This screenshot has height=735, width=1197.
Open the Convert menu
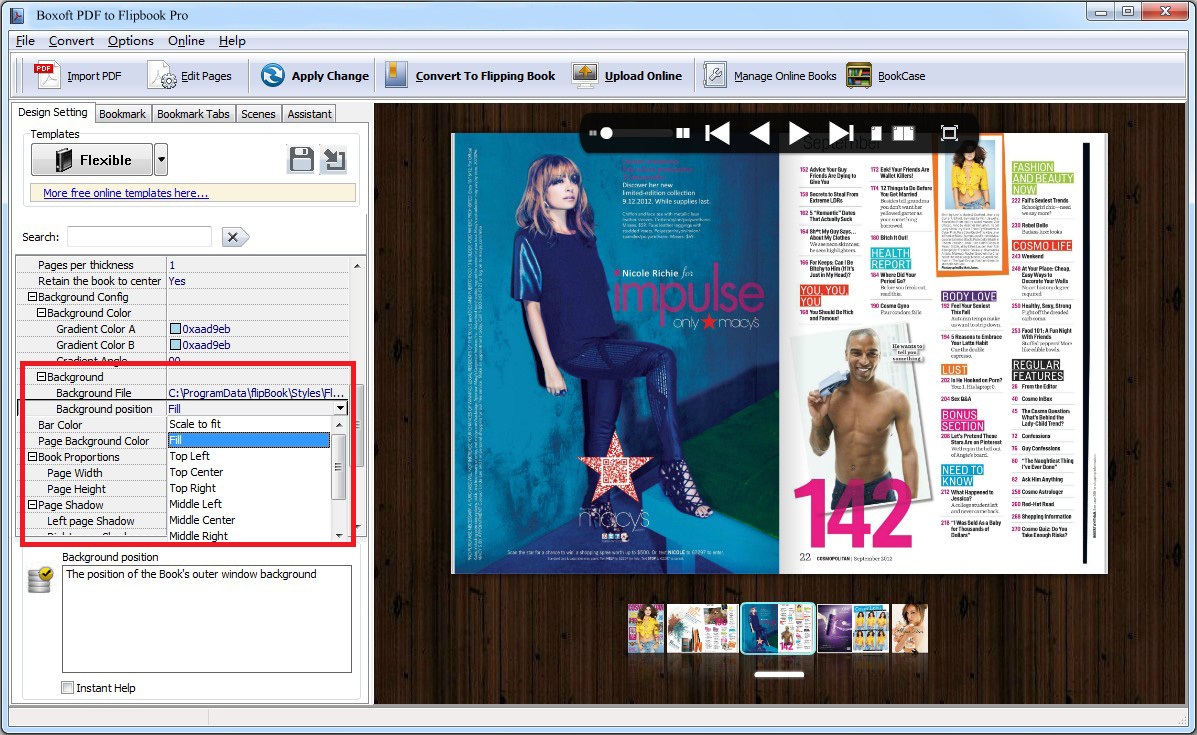(x=72, y=41)
